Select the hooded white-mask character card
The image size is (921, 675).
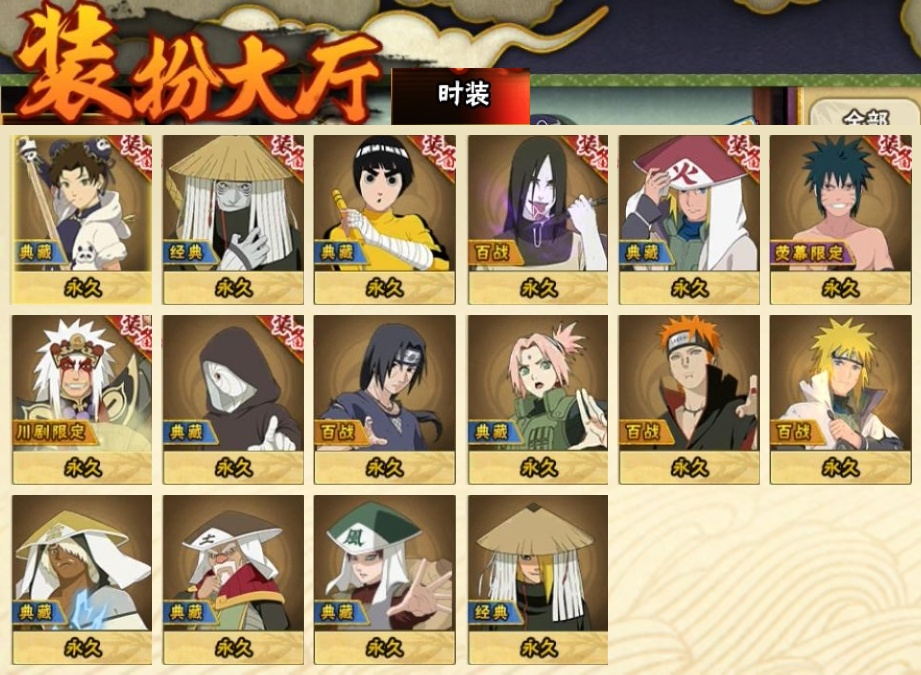click(x=233, y=399)
